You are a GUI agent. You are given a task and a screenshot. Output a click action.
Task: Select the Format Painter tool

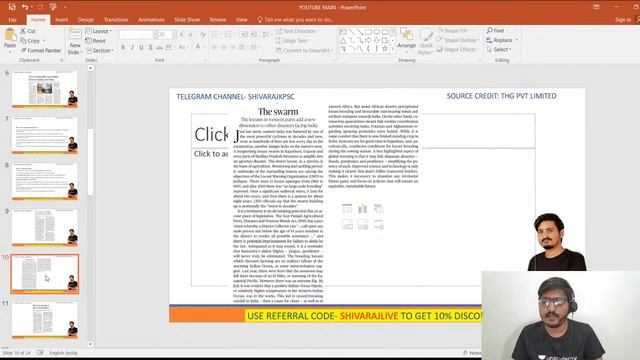41,50
